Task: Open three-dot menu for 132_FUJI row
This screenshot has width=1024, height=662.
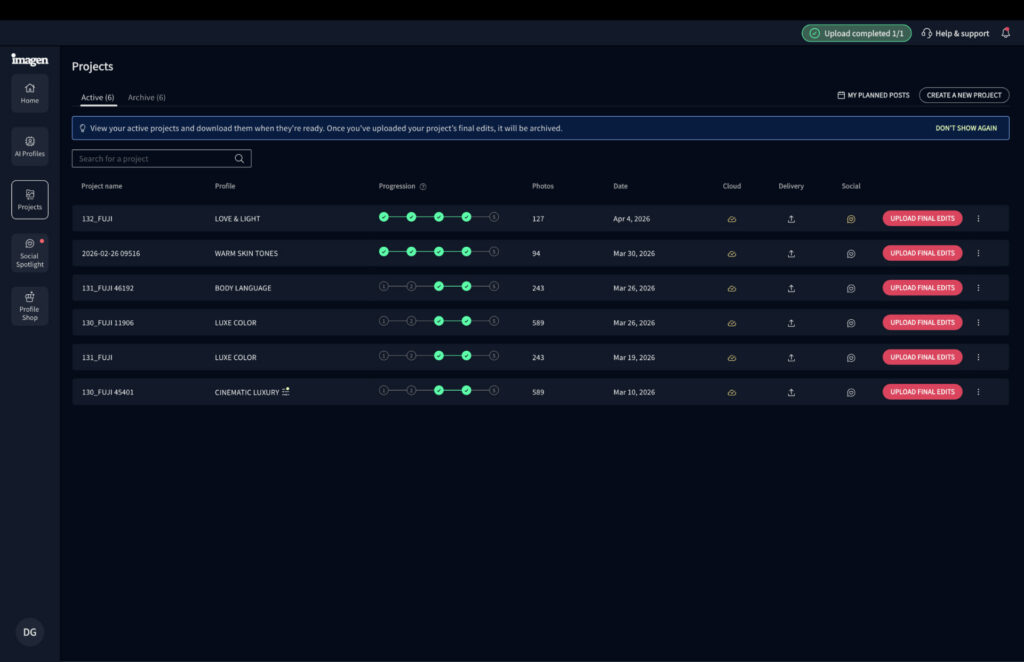Action: (x=978, y=219)
